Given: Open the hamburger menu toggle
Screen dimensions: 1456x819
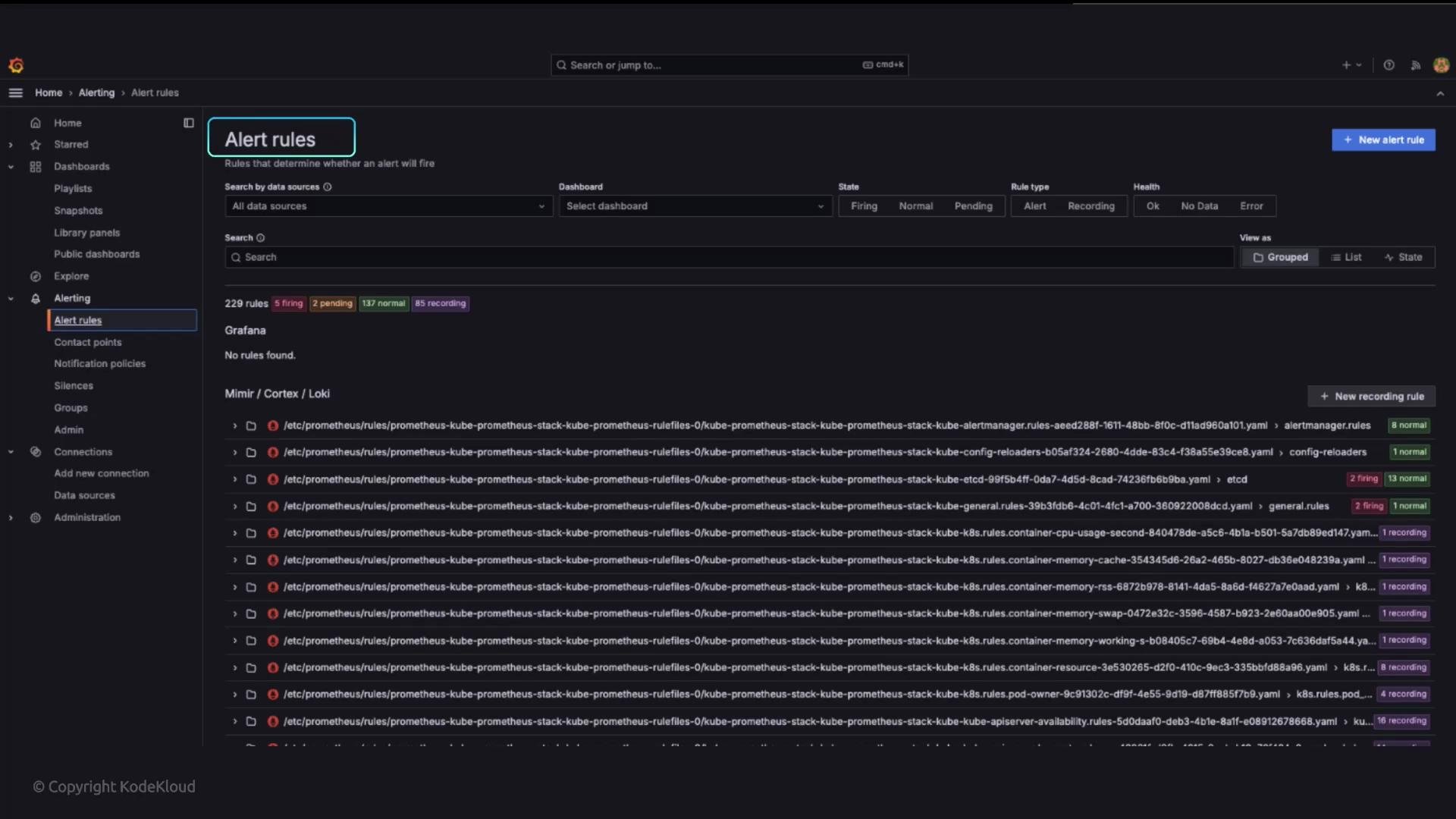Looking at the screenshot, I should pos(15,93).
